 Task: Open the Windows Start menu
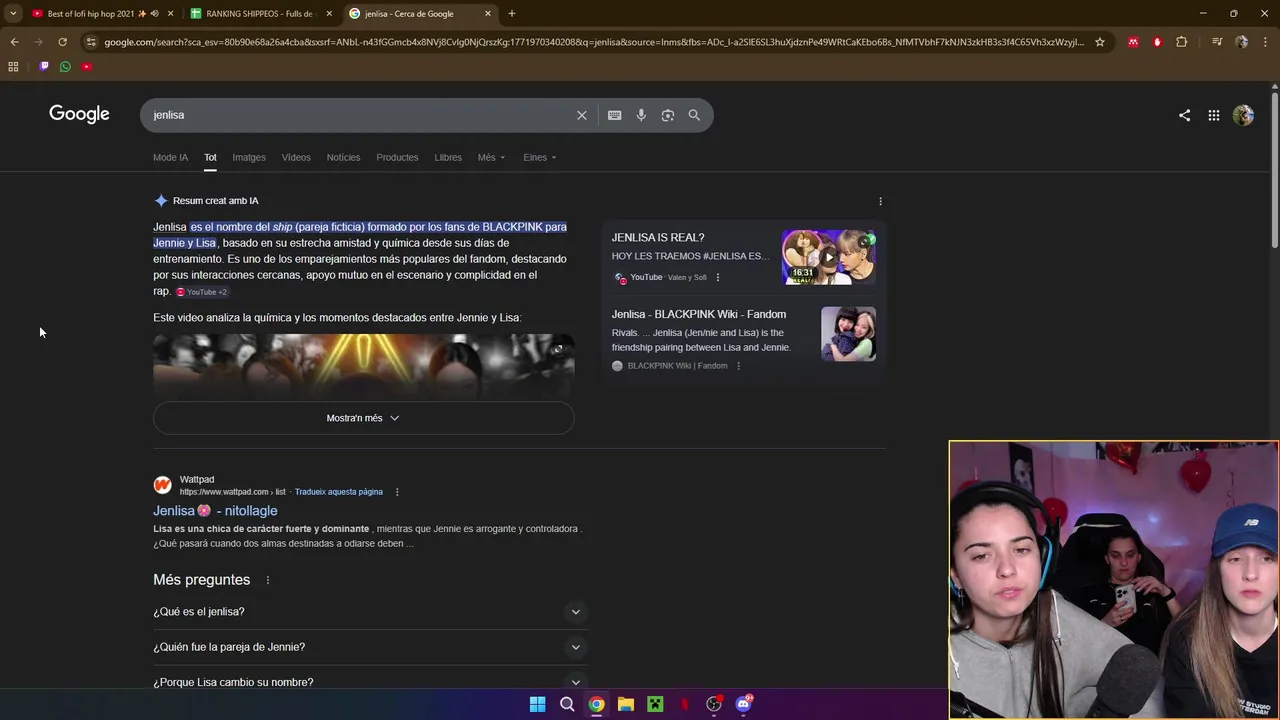[537, 704]
